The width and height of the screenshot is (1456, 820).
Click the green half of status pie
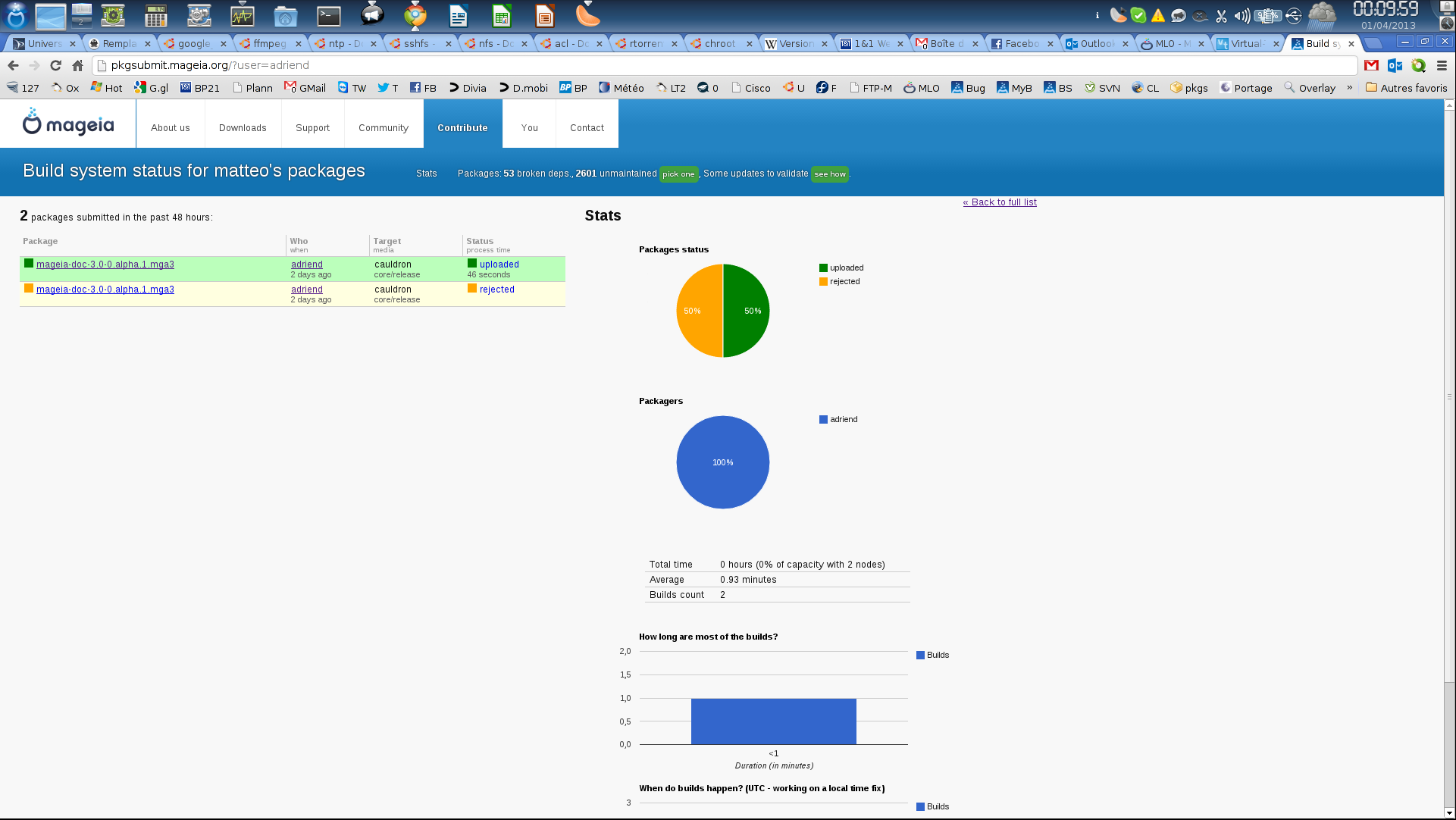click(747, 311)
